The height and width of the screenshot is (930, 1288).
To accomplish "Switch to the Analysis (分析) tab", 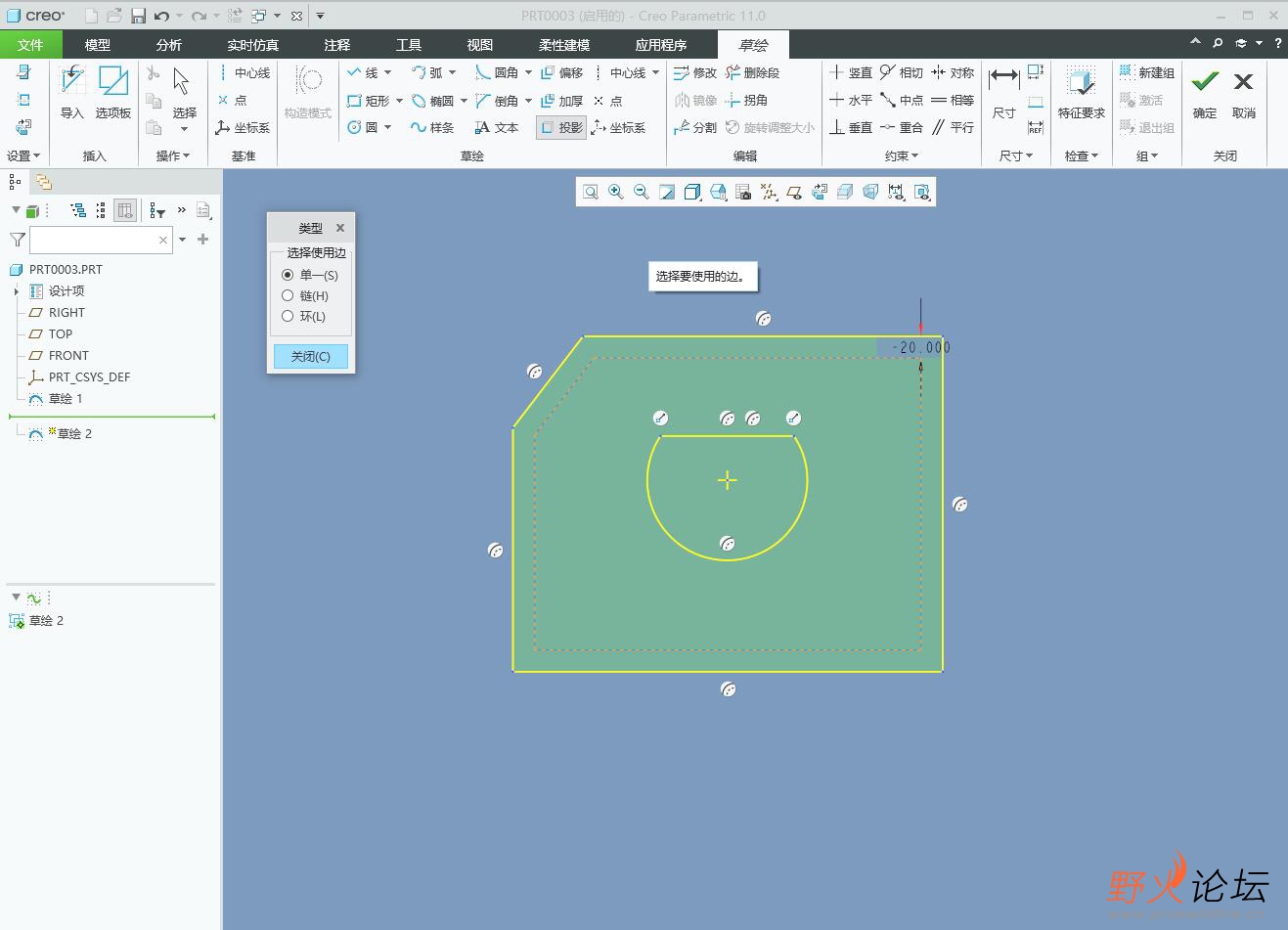I will pos(169,45).
